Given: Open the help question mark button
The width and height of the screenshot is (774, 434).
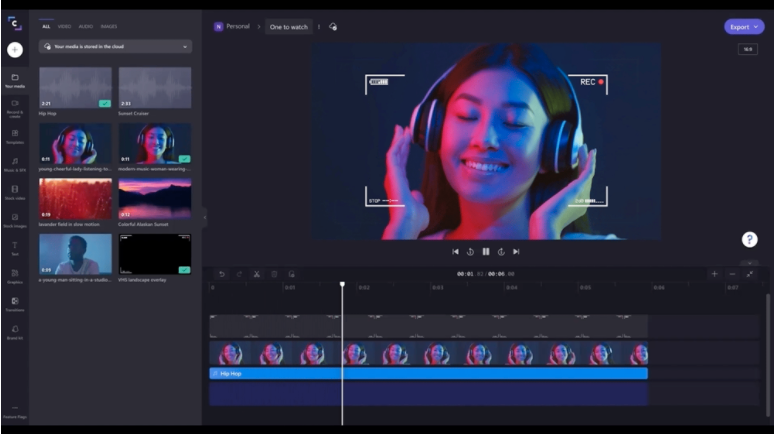Looking at the screenshot, I should coord(749,239).
